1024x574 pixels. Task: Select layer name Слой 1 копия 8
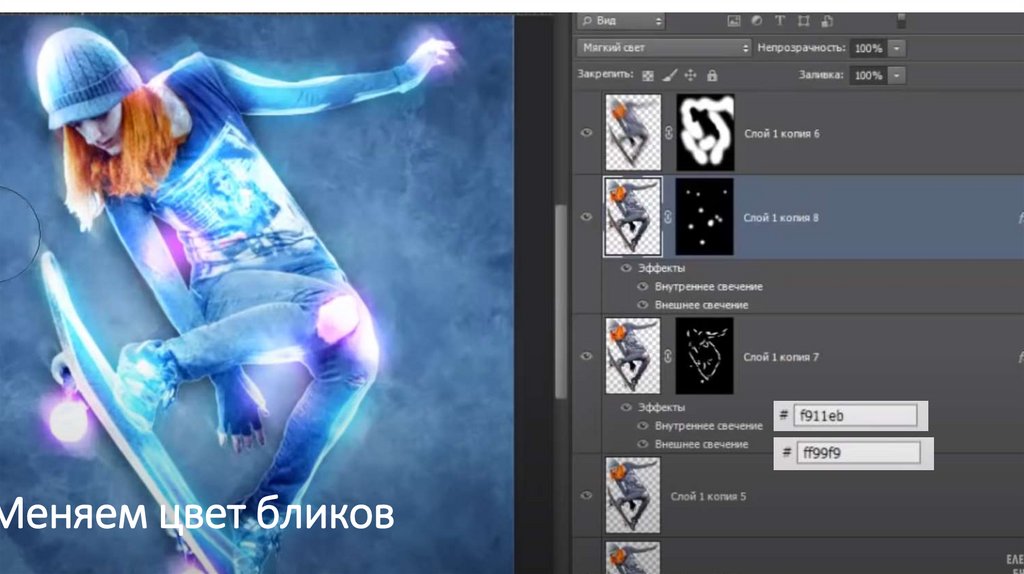point(781,217)
